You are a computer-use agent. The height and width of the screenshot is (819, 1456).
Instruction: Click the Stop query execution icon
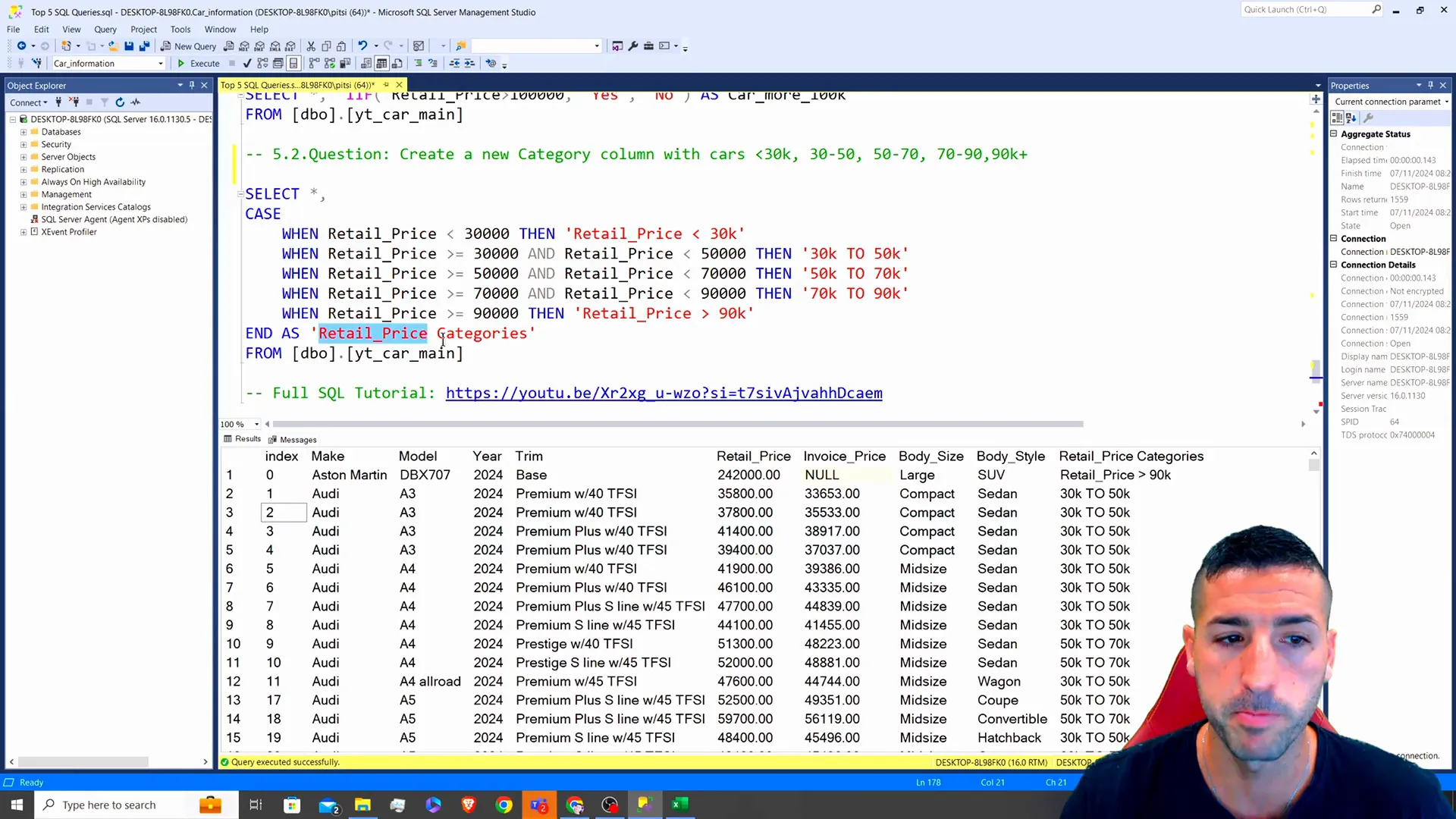click(x=231, y=62)
